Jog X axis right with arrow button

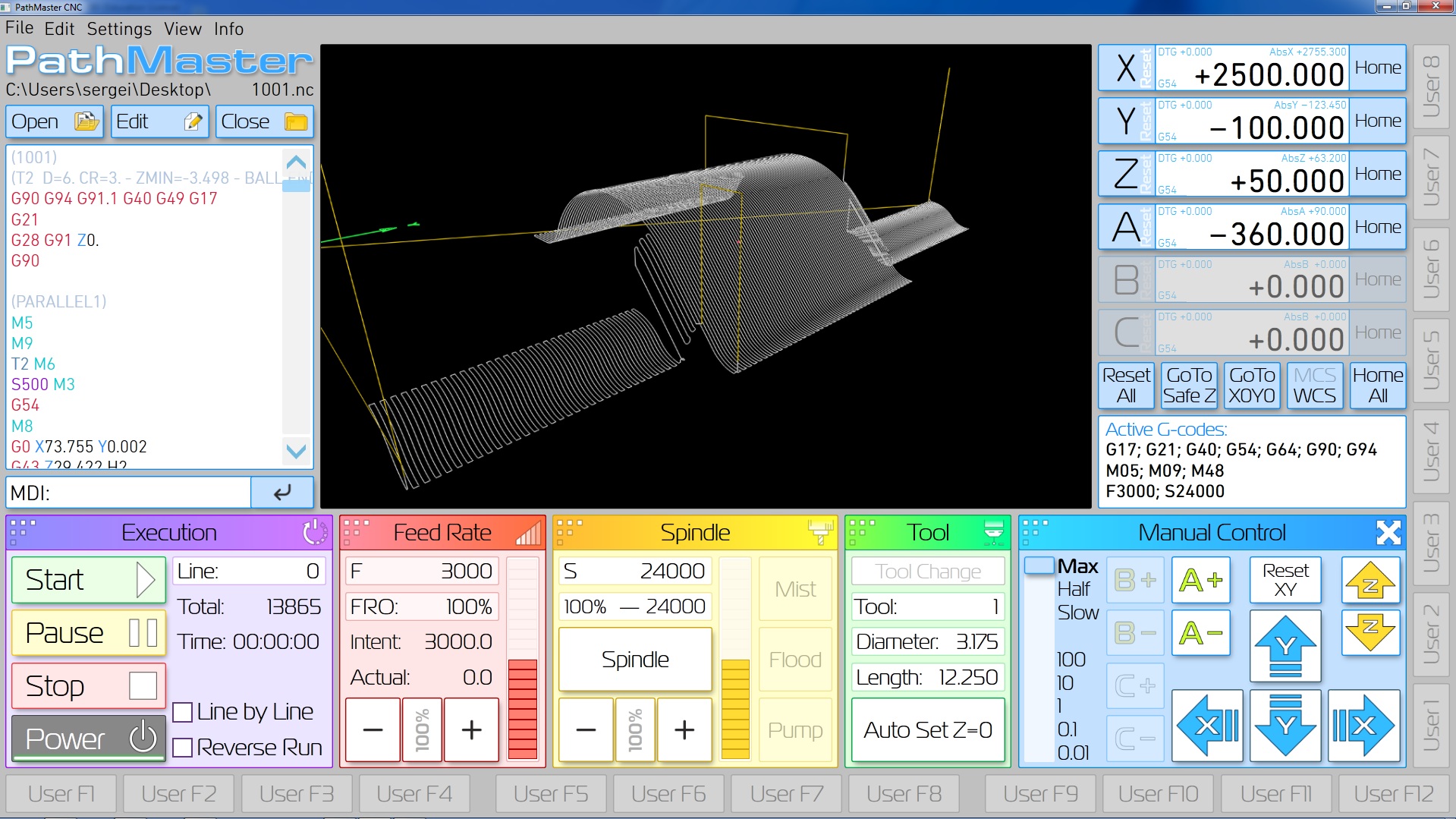tap(1363, 726)
